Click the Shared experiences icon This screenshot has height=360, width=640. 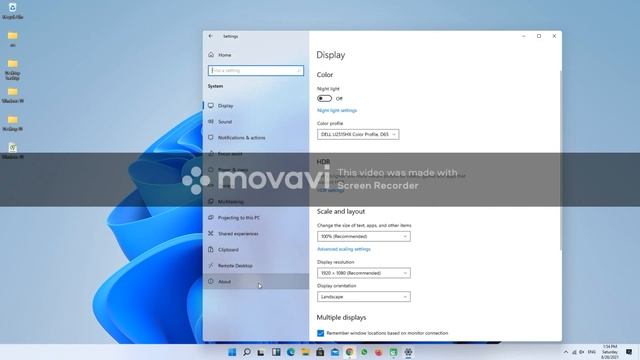point(211,233)
